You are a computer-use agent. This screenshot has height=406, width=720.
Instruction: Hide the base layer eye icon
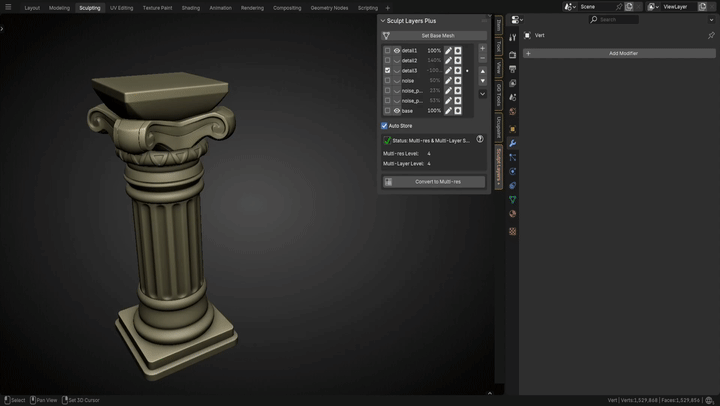pyautogui.click(x=397, y=111)
